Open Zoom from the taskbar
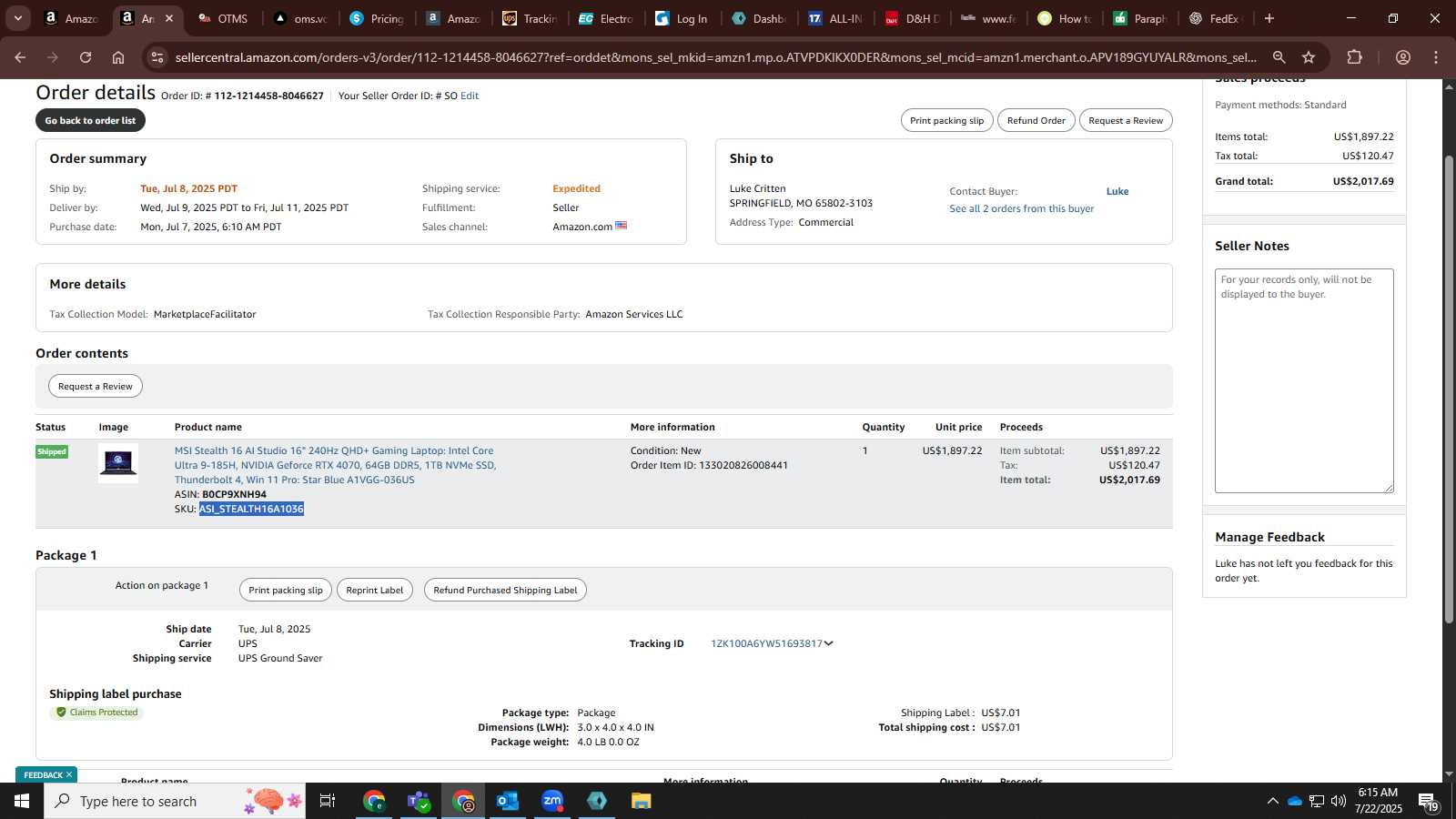This screenshot has width=1456, height=819. [x=552, y=801]
